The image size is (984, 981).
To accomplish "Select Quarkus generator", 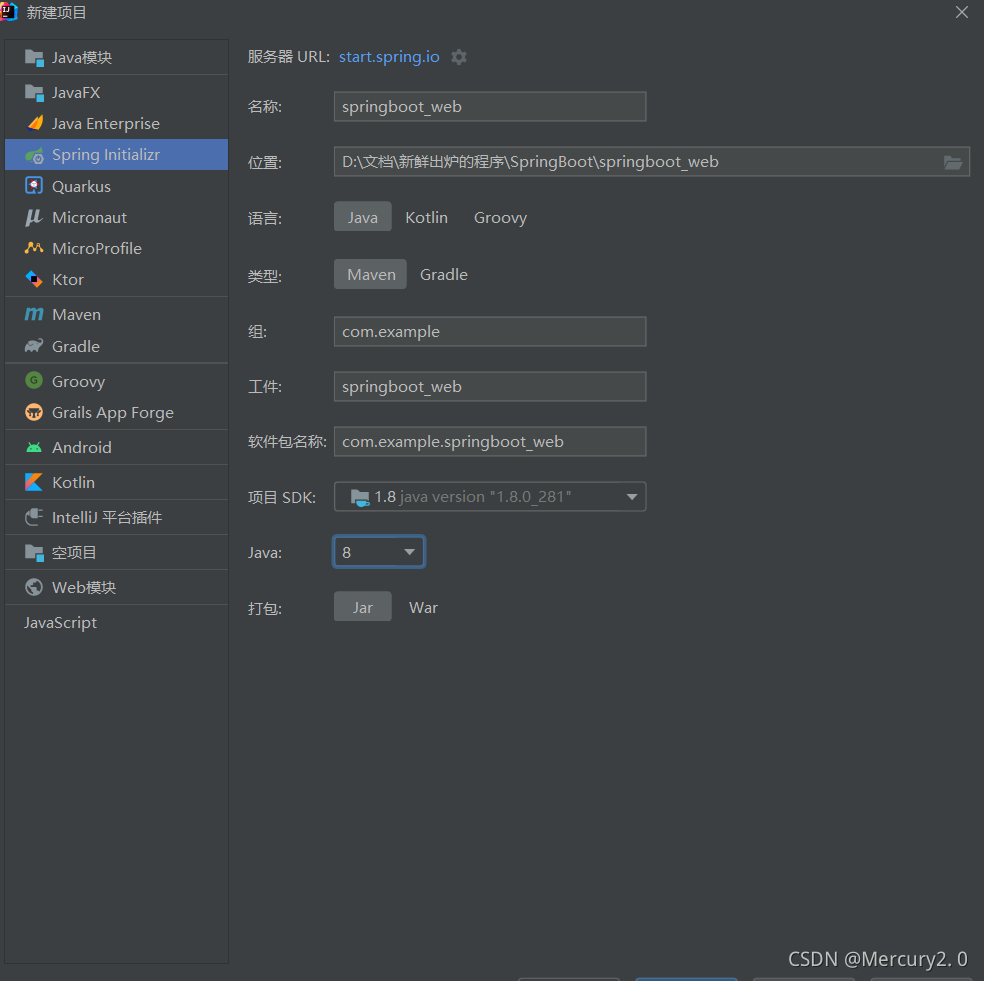I will tap(117, 186).
